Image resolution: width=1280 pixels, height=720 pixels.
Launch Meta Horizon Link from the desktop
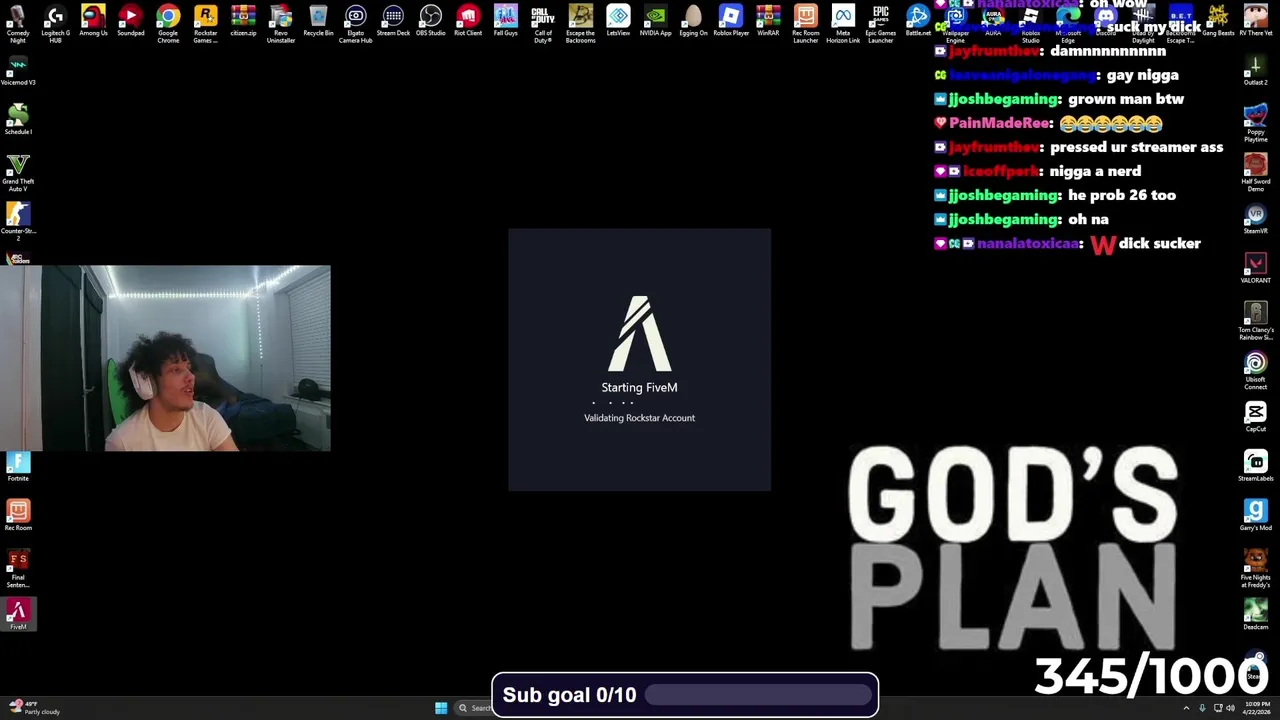point(843,22)
